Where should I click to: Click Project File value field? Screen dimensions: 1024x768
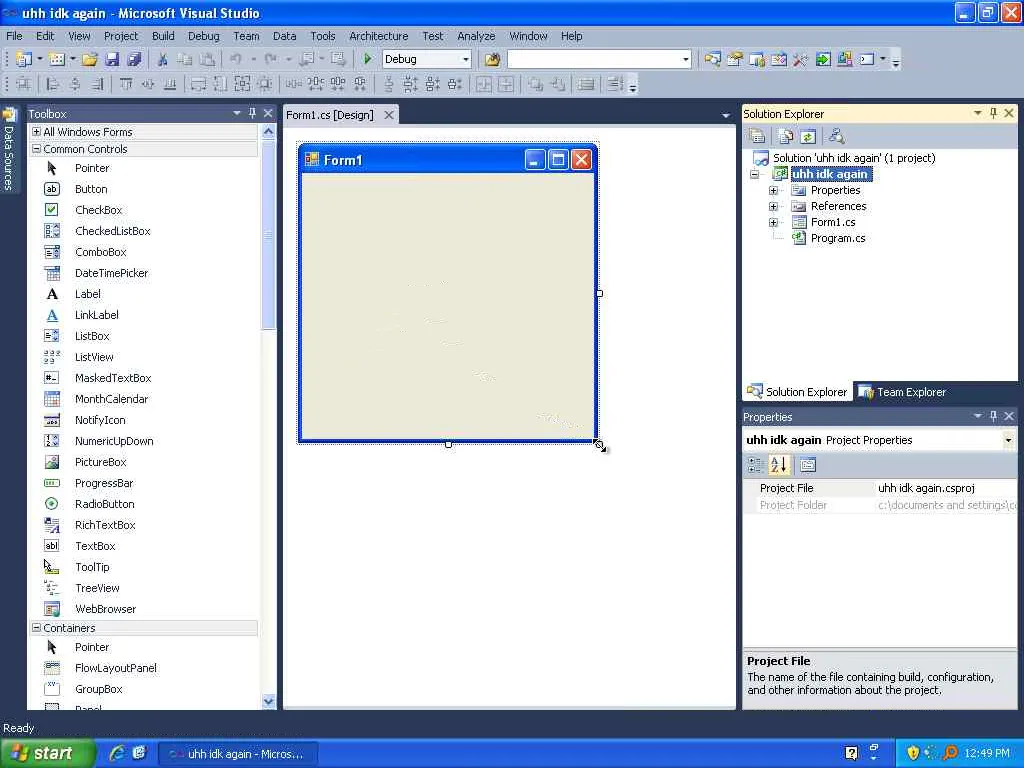tap(945, 488)
